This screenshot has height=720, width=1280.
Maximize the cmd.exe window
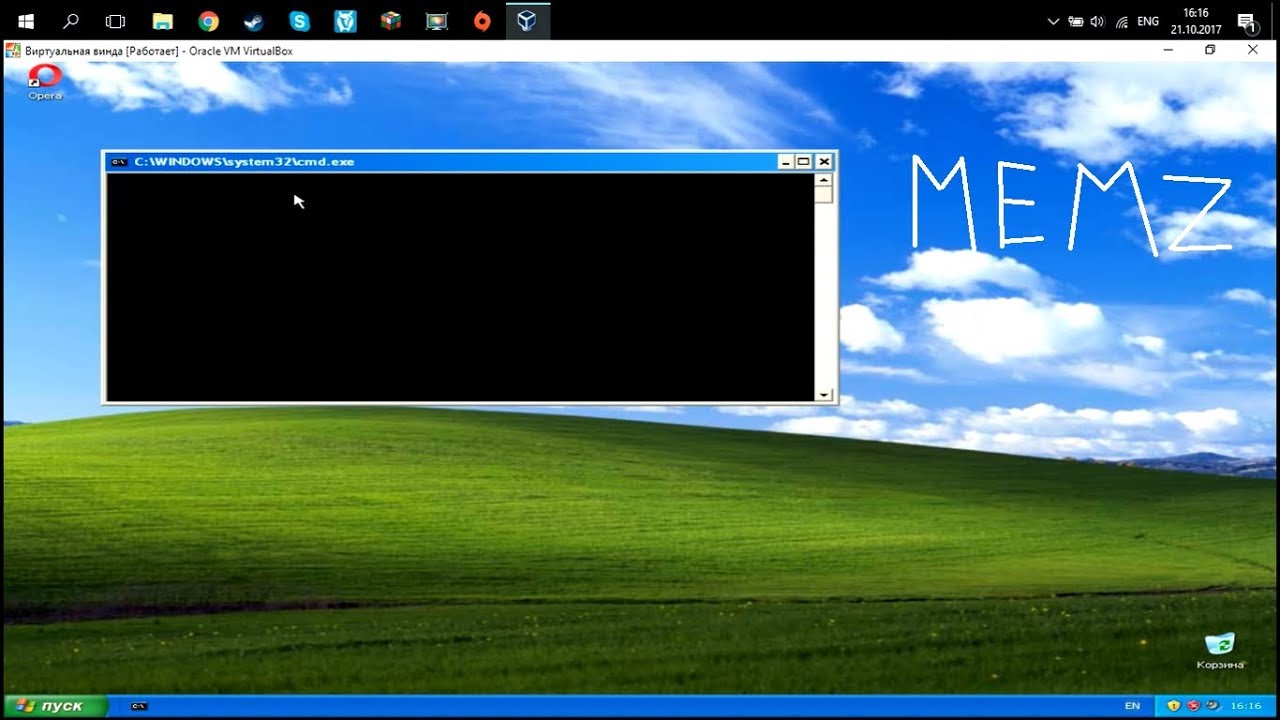[804, 162]
